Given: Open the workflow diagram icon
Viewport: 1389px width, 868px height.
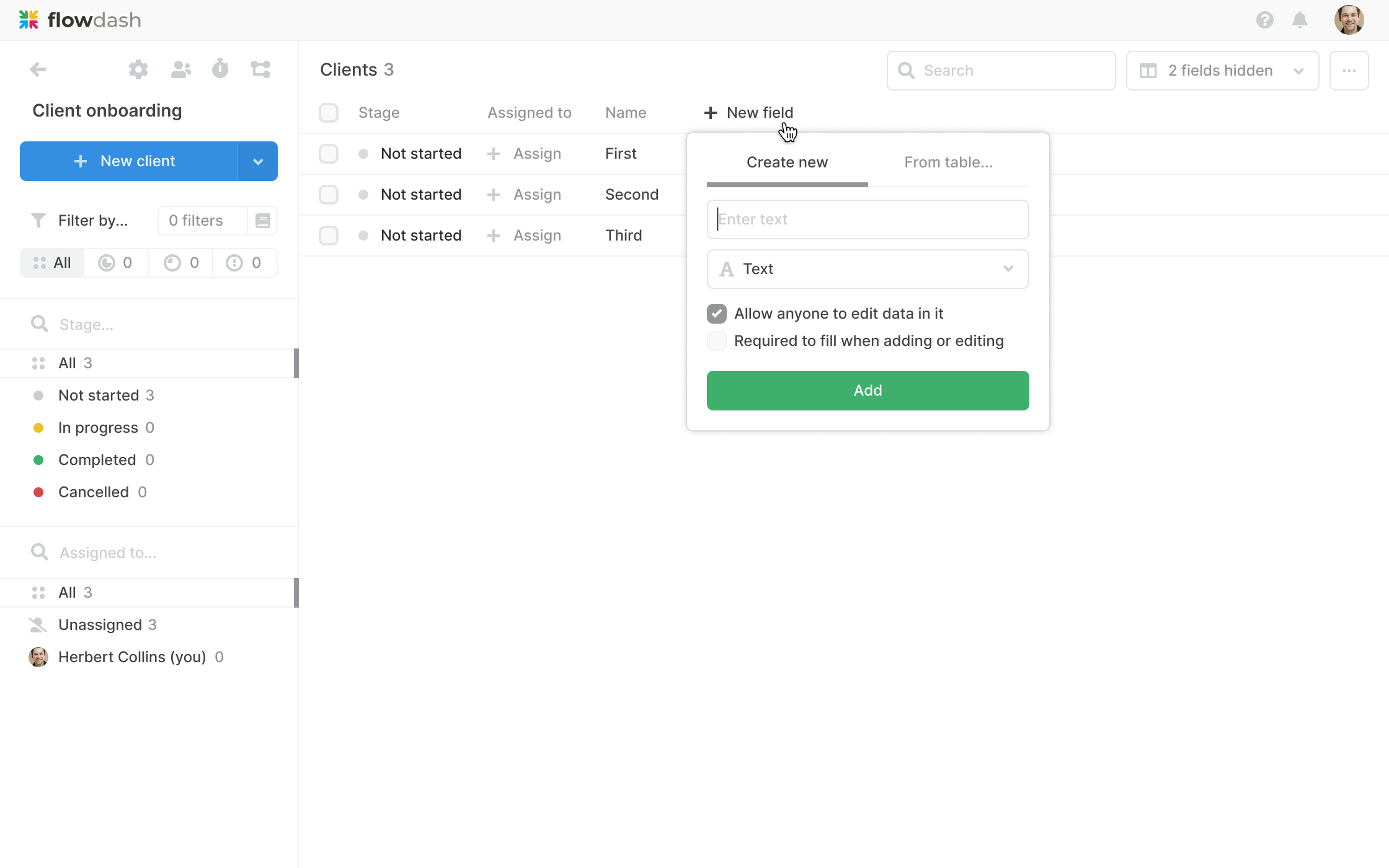Looking at the screenshot, I should pos(260,69).
